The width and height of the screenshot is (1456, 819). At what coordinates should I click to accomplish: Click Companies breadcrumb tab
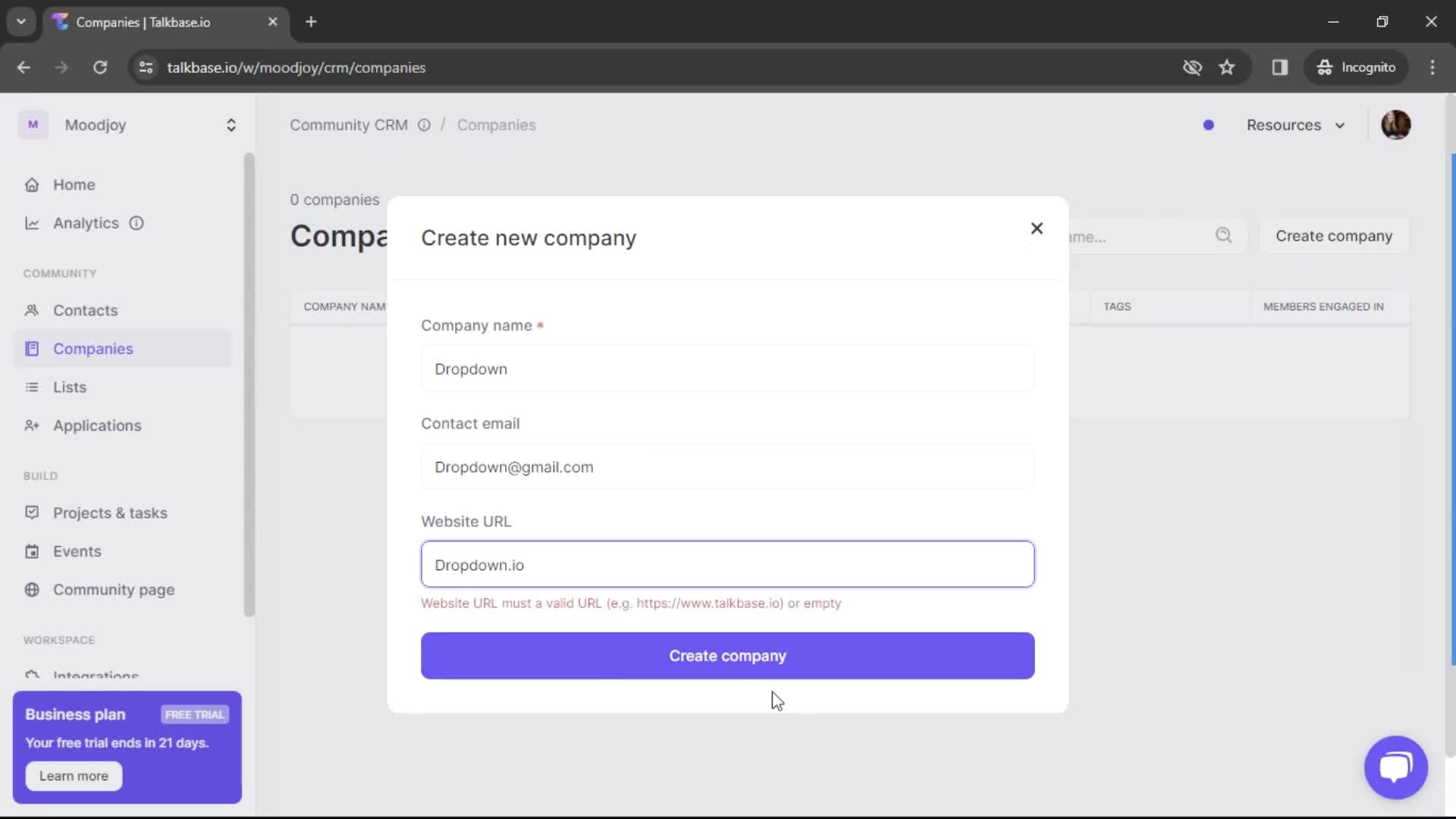pyautogui.click(x=497, y=124)
